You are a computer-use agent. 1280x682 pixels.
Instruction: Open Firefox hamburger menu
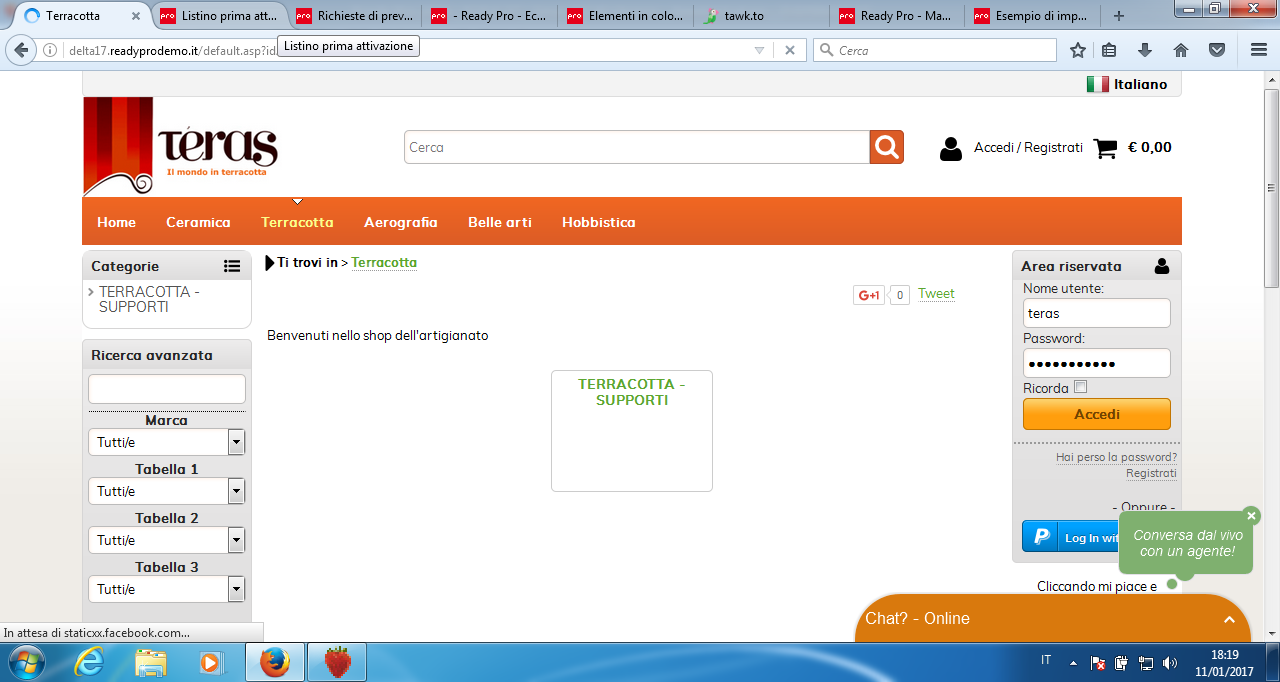(x=1259, y=50)
